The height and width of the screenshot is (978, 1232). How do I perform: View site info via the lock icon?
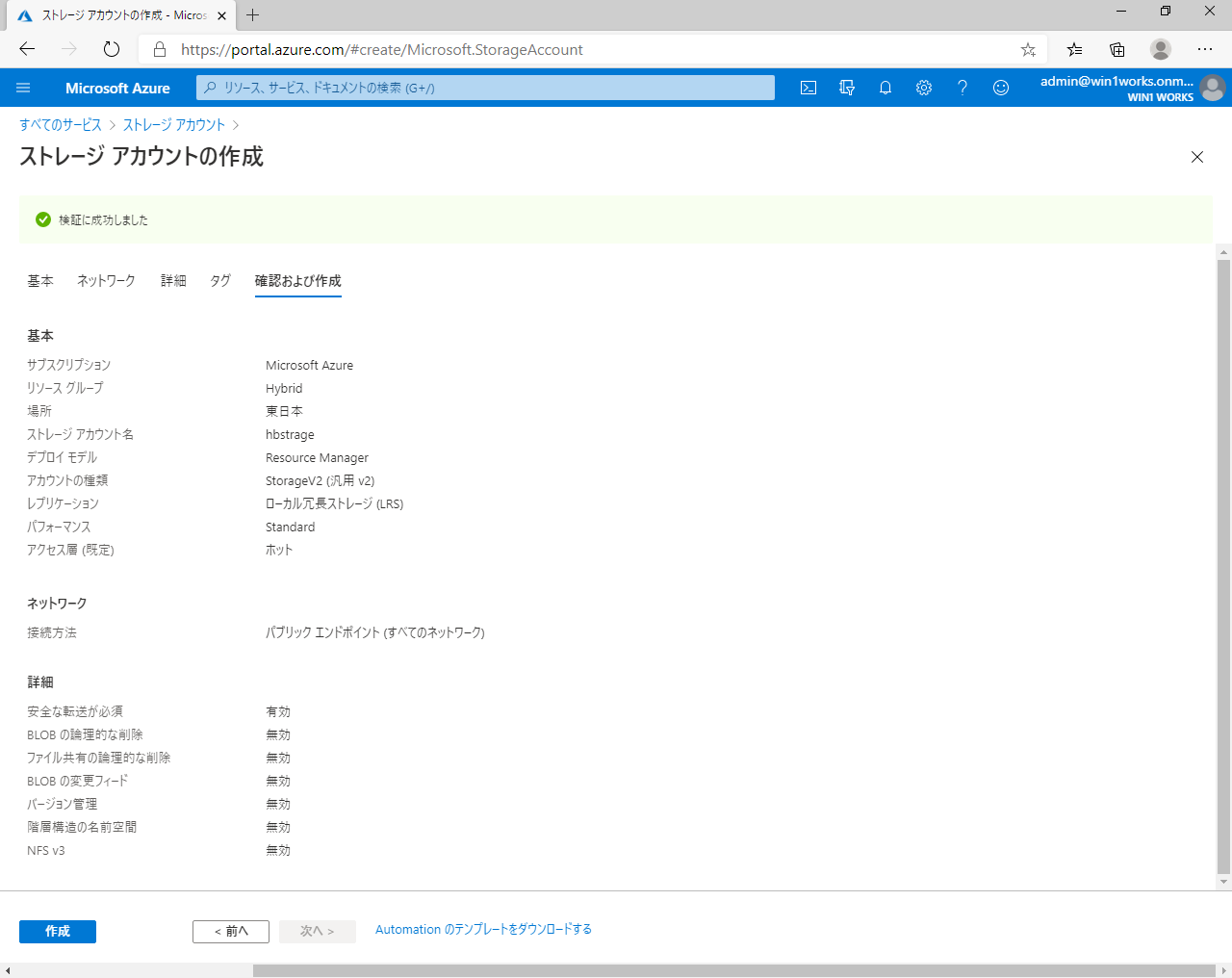(160, 49)
